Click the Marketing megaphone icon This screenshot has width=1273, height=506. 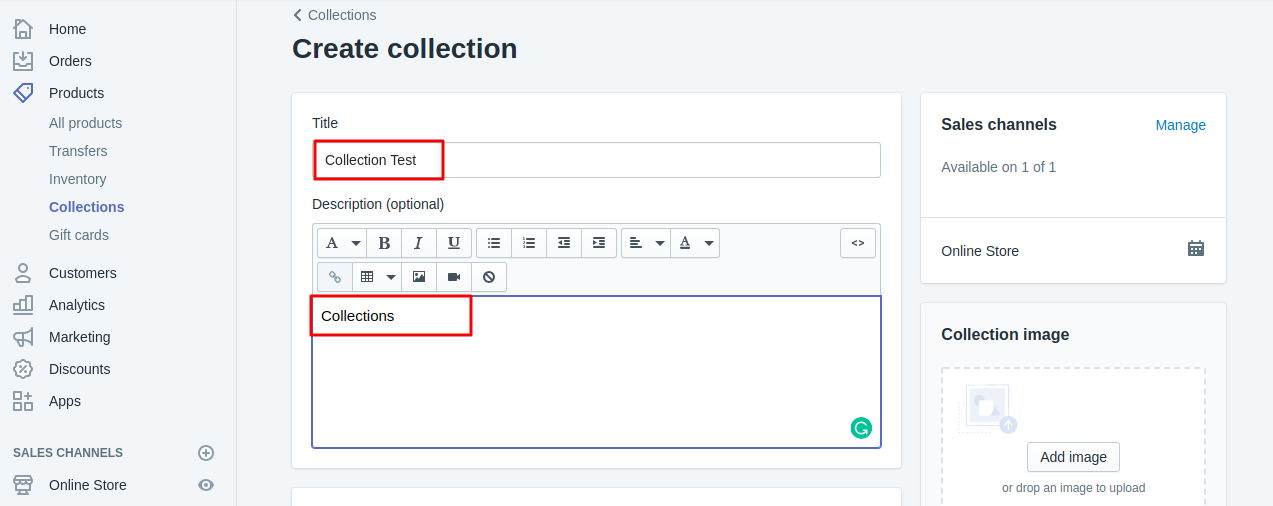(23, 337)
